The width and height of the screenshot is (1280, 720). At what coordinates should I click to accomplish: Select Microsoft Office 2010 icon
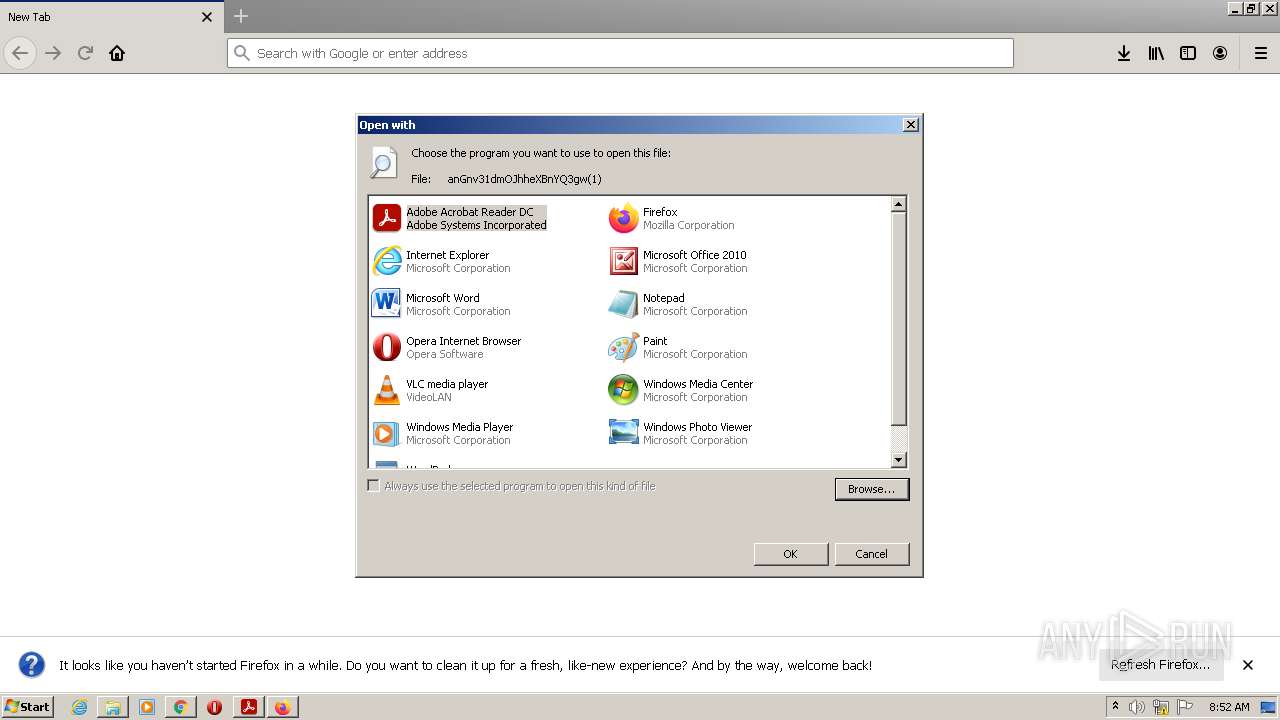pos(623,261)
